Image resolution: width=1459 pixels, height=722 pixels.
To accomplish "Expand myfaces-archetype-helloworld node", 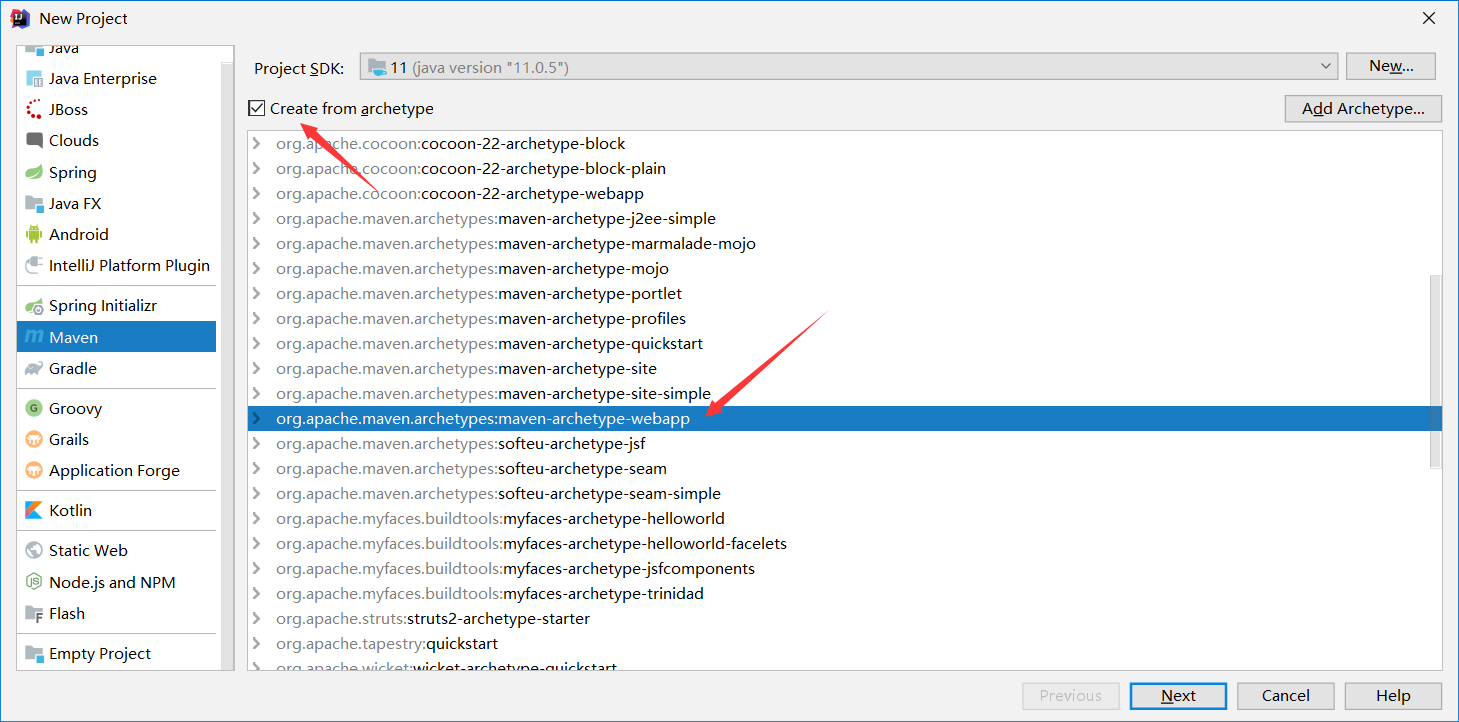I will 257,519.
